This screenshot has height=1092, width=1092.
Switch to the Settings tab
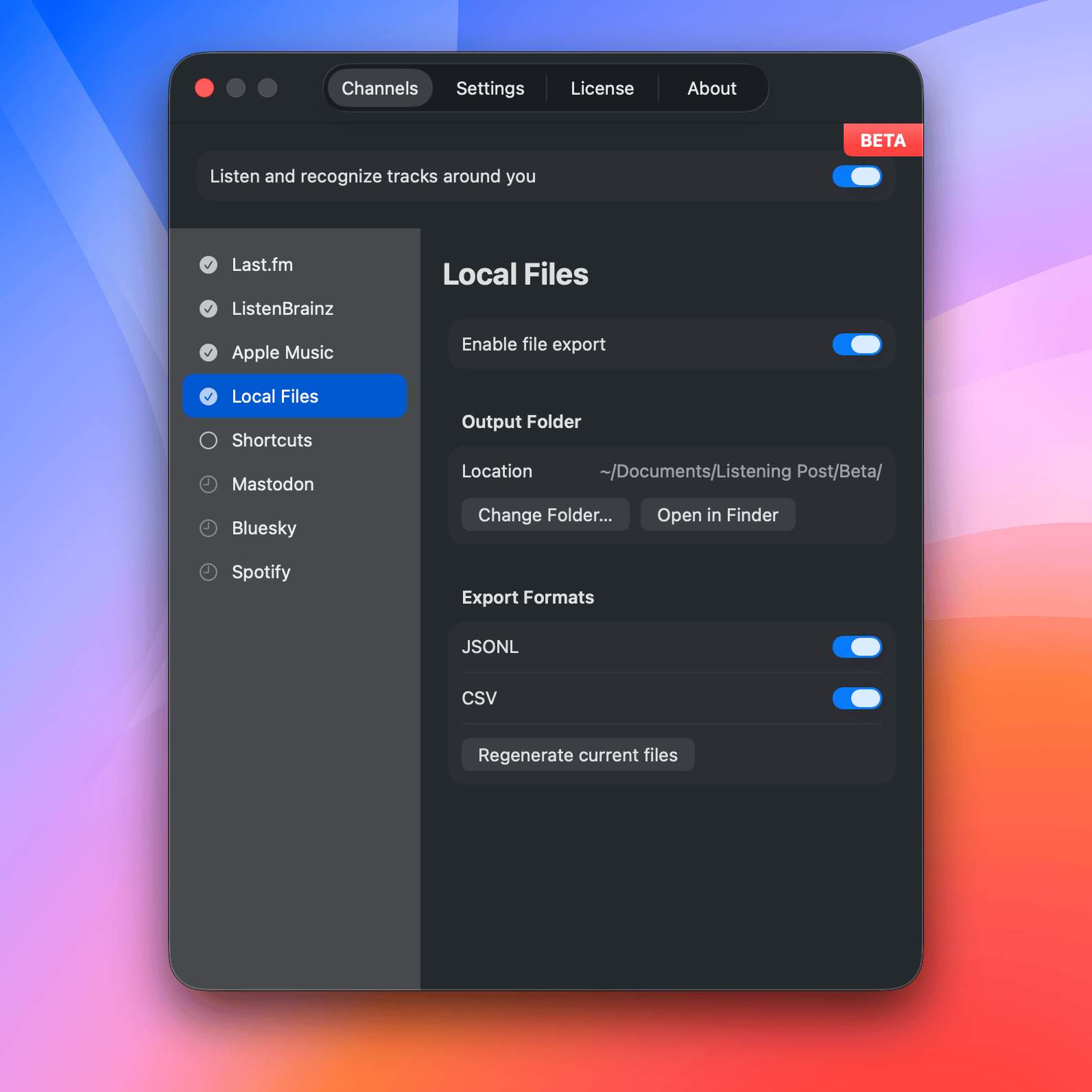click(x=490, y=88)
